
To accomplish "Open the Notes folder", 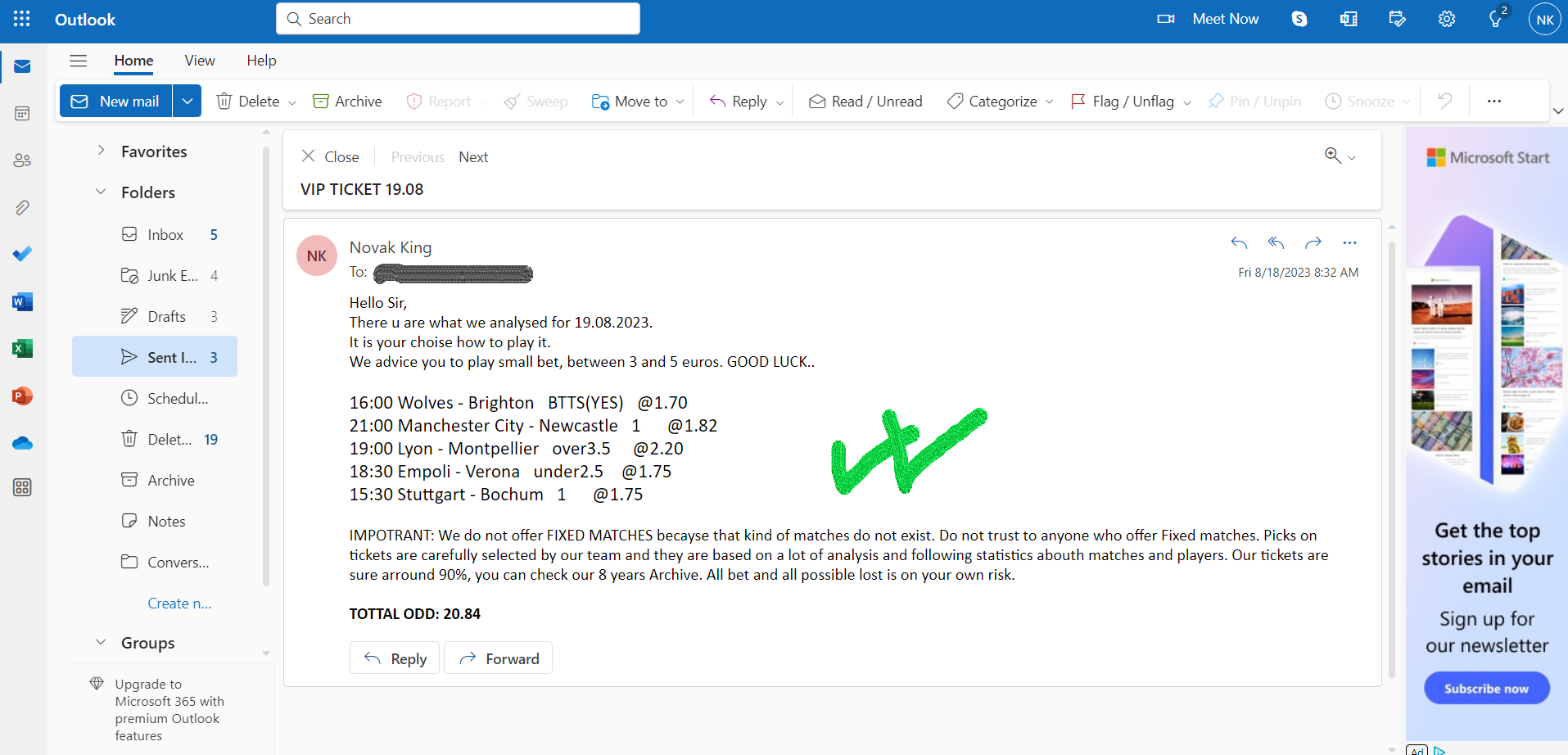I will coord(155,521).
